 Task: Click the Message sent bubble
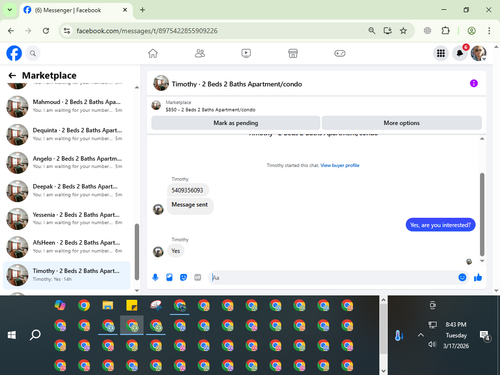(190, 205)
